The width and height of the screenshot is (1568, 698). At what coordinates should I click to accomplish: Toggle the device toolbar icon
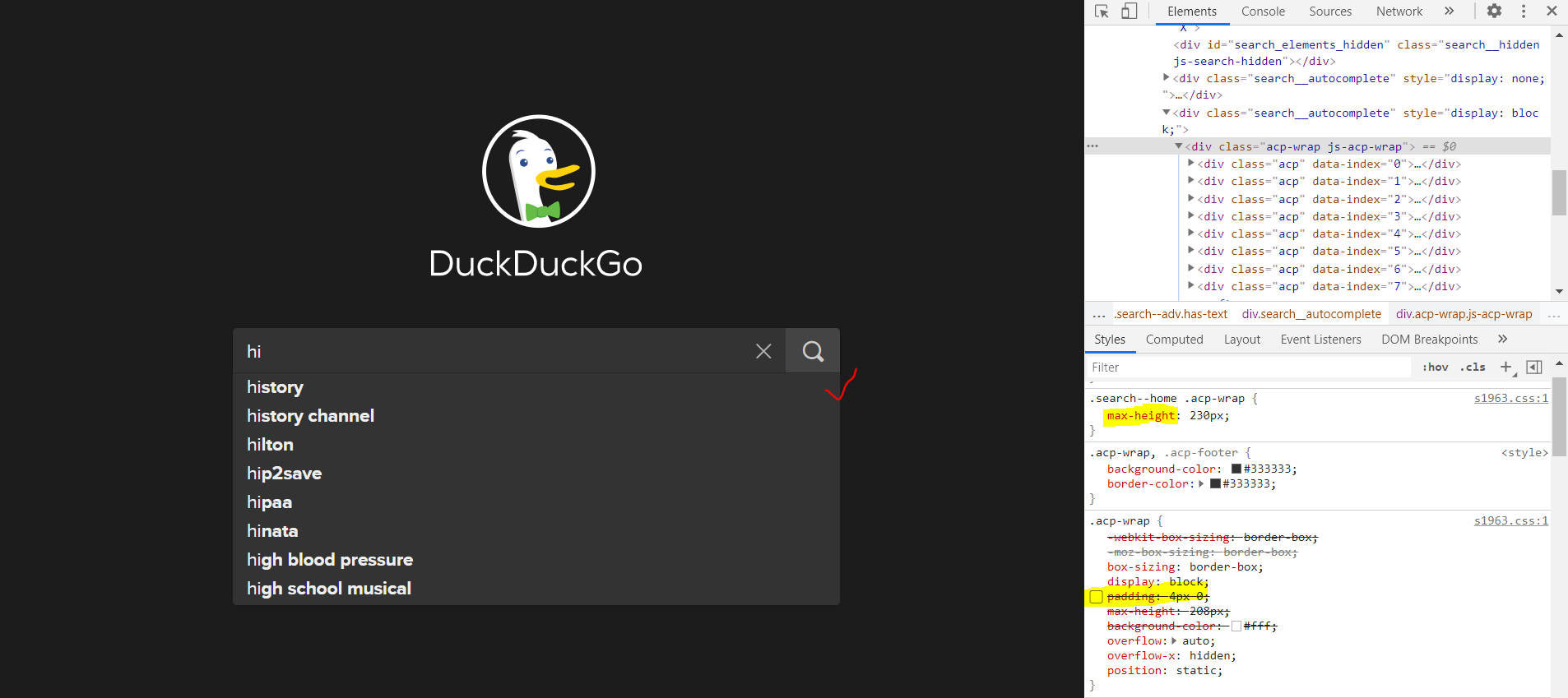pyautogui.click(x=1130, y=12)
